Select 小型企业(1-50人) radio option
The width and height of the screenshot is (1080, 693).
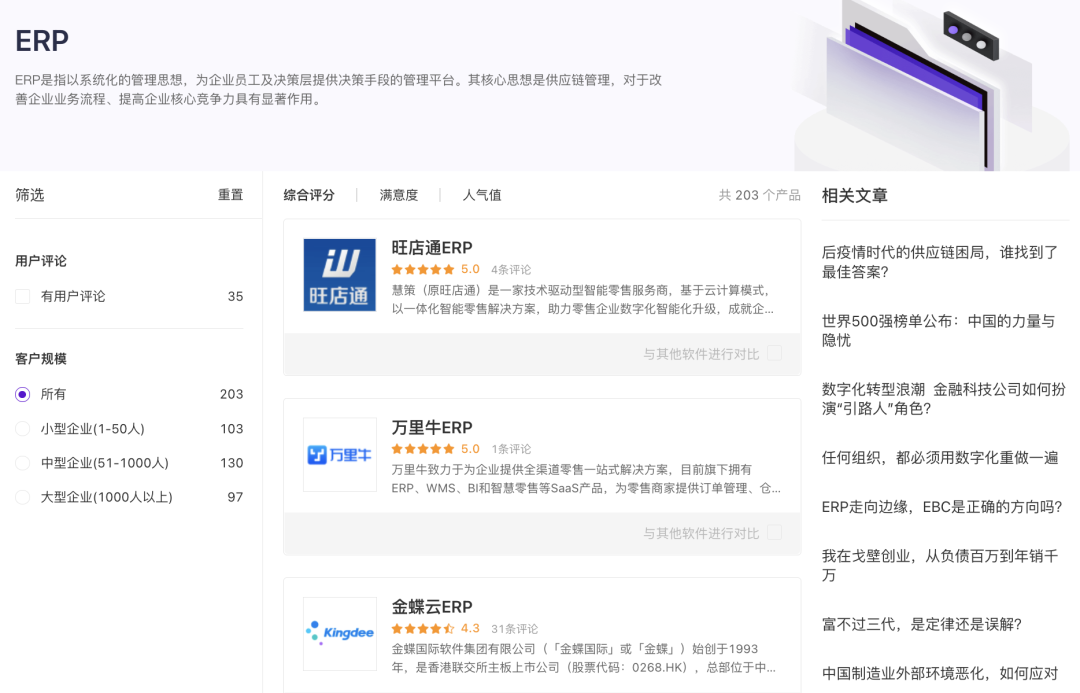coord(23,428)
